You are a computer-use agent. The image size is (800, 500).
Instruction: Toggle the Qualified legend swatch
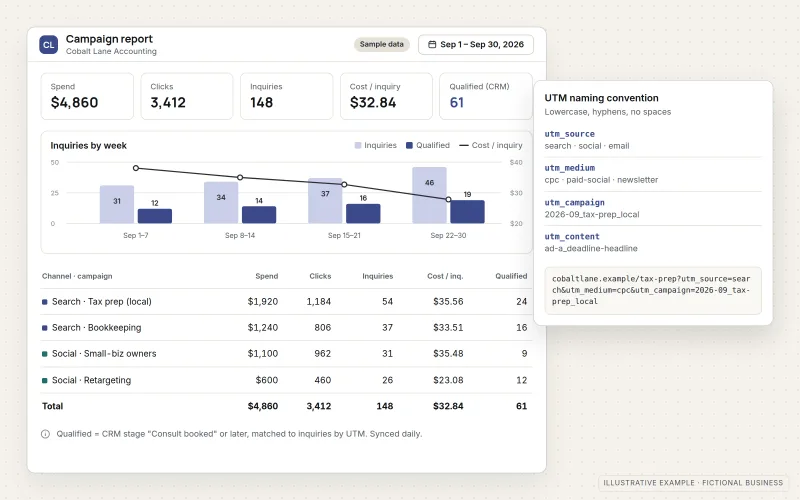[x=409, y=145]
